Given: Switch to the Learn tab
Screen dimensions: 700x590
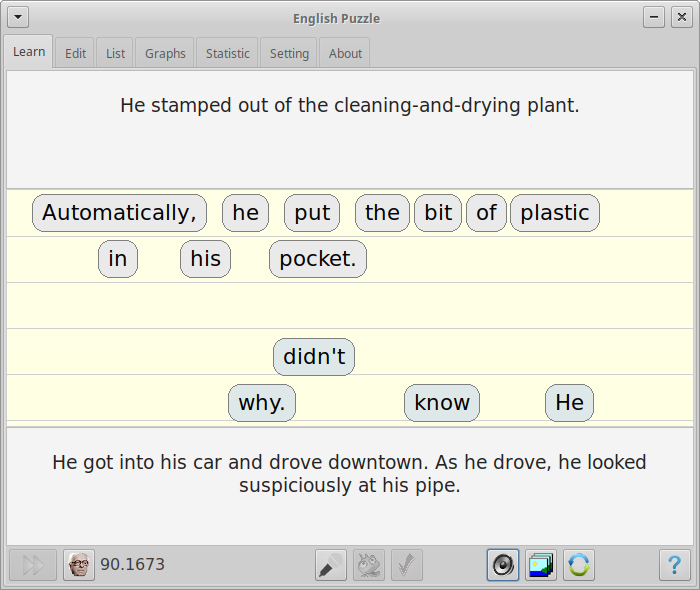Looking at the screenshot, I should [x=29, y=52].
